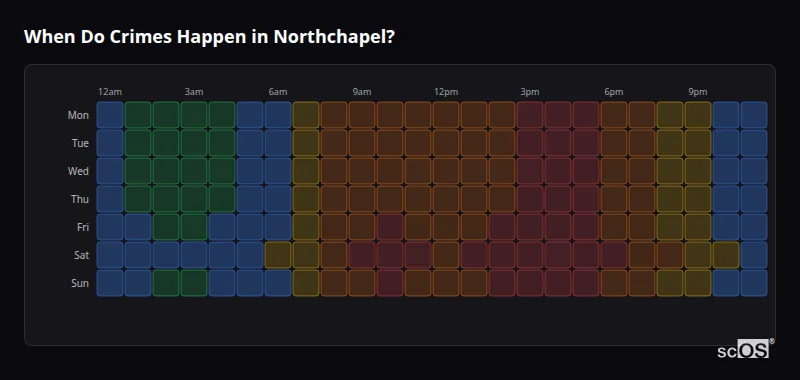Click the 12pm column header

[446, 92]
